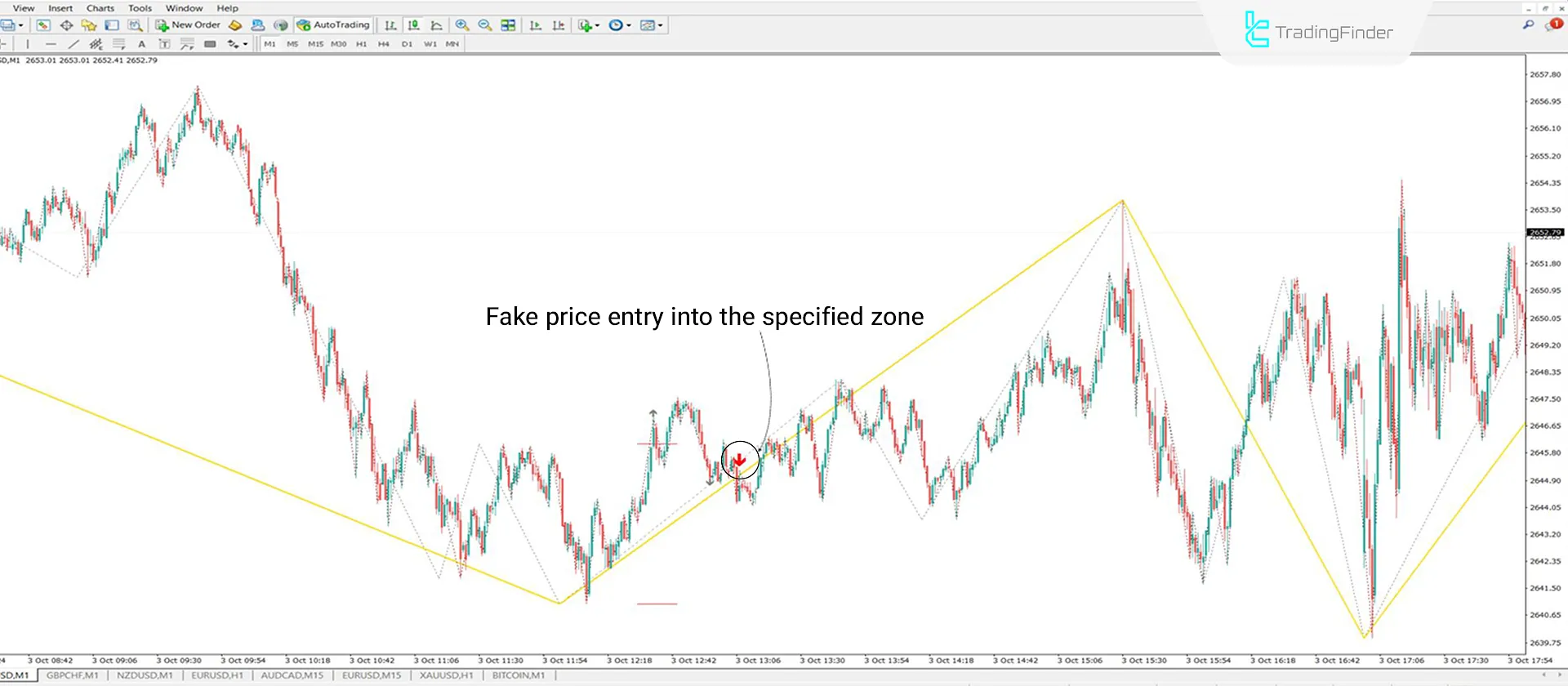
Task: Zoom out on the chart
Action: (485, 25)
